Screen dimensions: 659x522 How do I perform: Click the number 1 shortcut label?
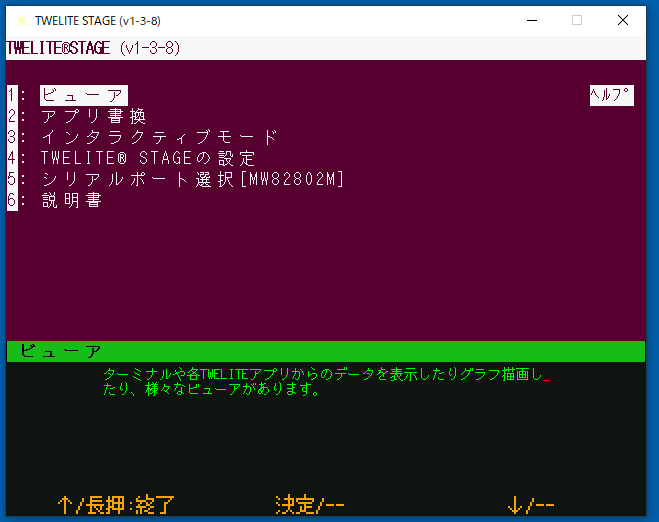12,95
